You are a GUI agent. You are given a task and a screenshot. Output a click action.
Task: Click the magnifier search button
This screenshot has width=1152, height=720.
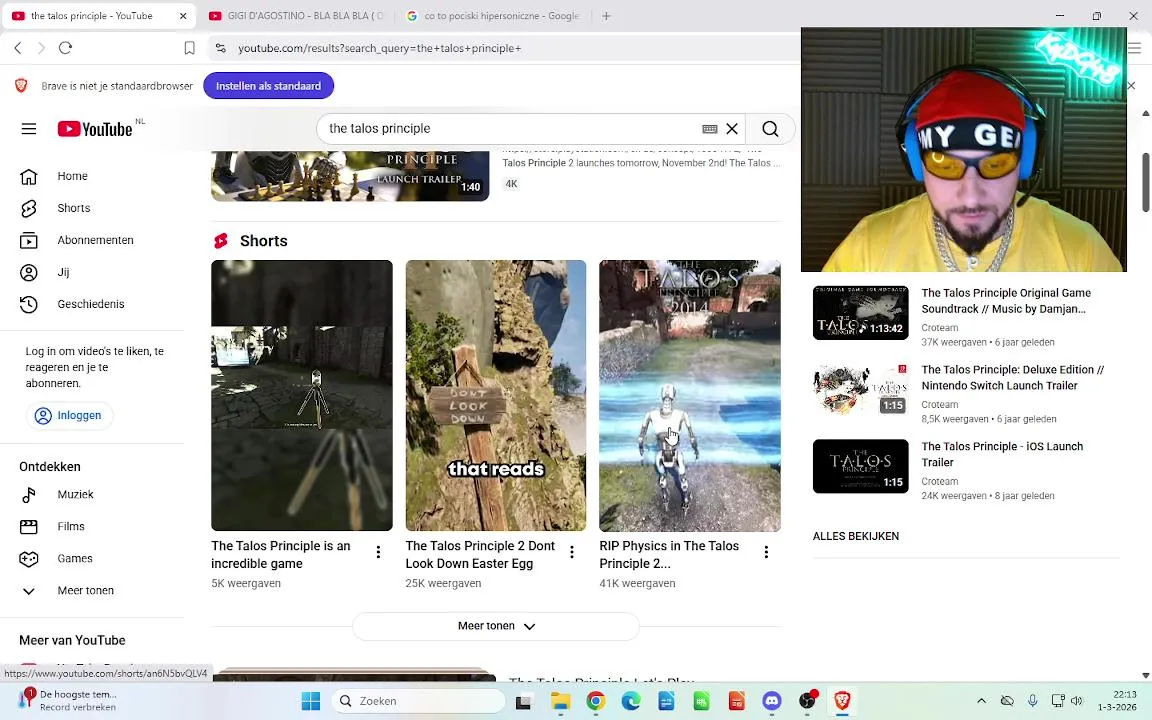[x=770, y=129]
